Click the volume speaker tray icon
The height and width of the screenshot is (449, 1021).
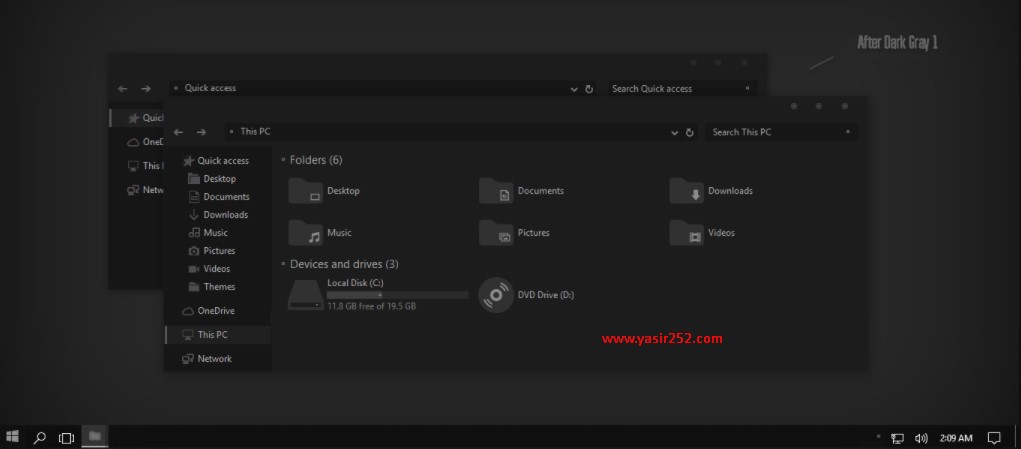pos(921,437)
